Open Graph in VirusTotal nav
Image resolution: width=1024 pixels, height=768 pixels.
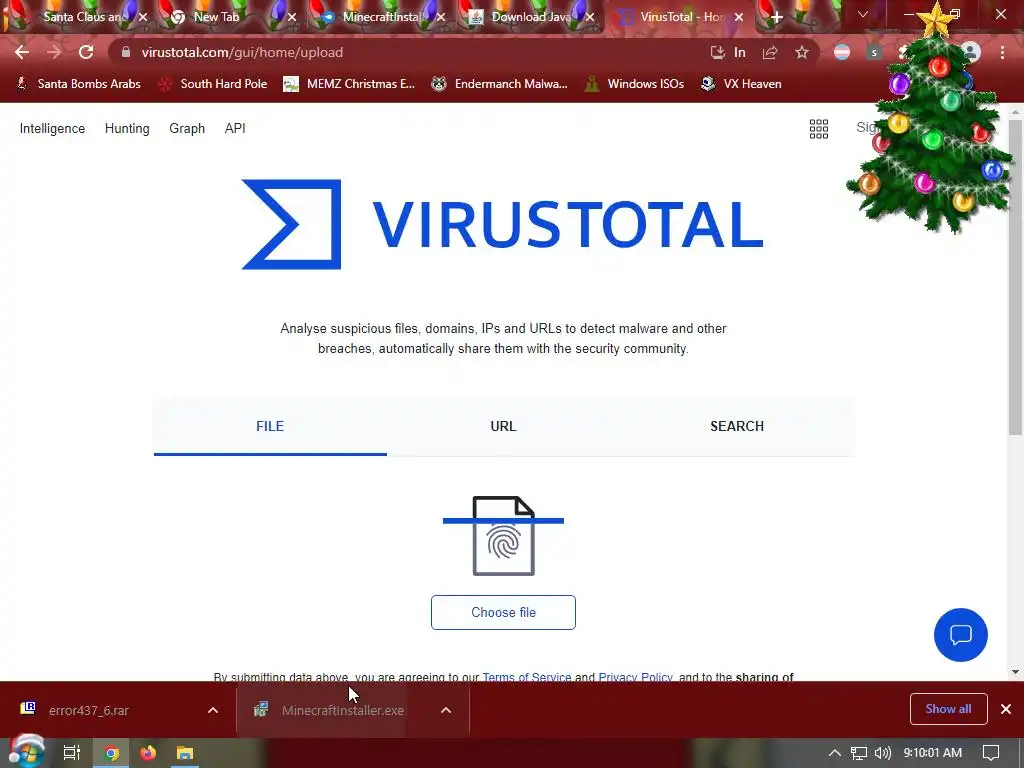coord(187,129)
